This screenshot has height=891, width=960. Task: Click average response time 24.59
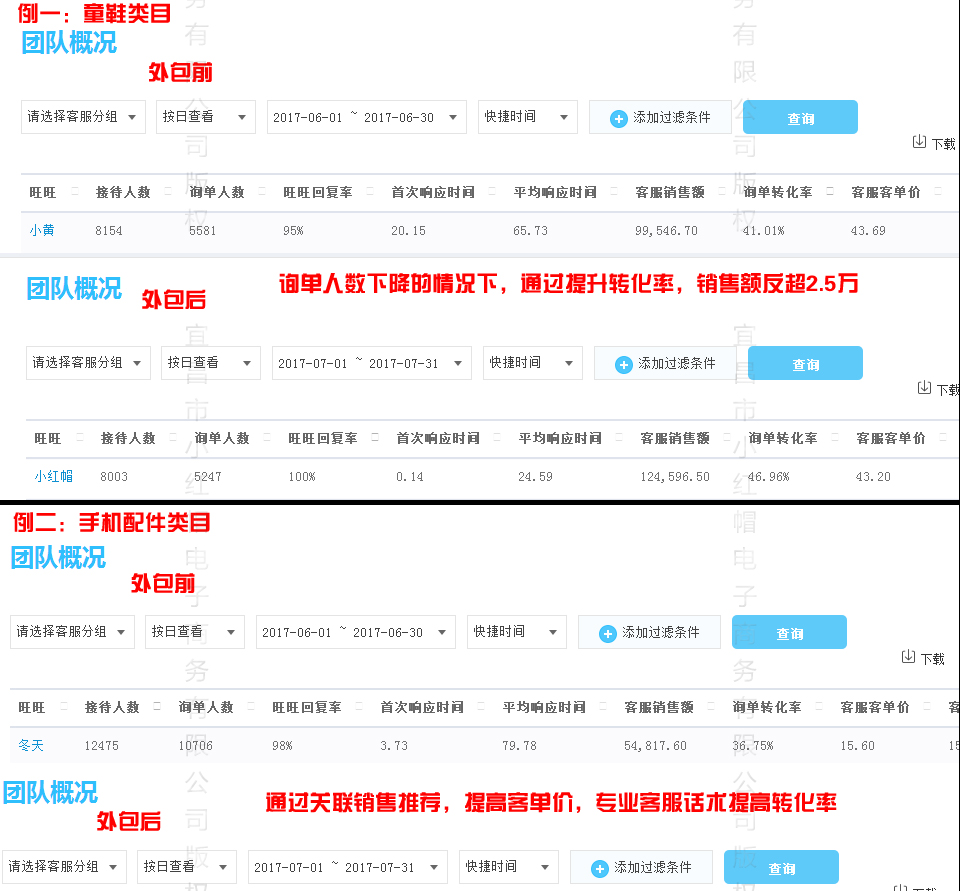pyautogui.click(x=535, y=477)
